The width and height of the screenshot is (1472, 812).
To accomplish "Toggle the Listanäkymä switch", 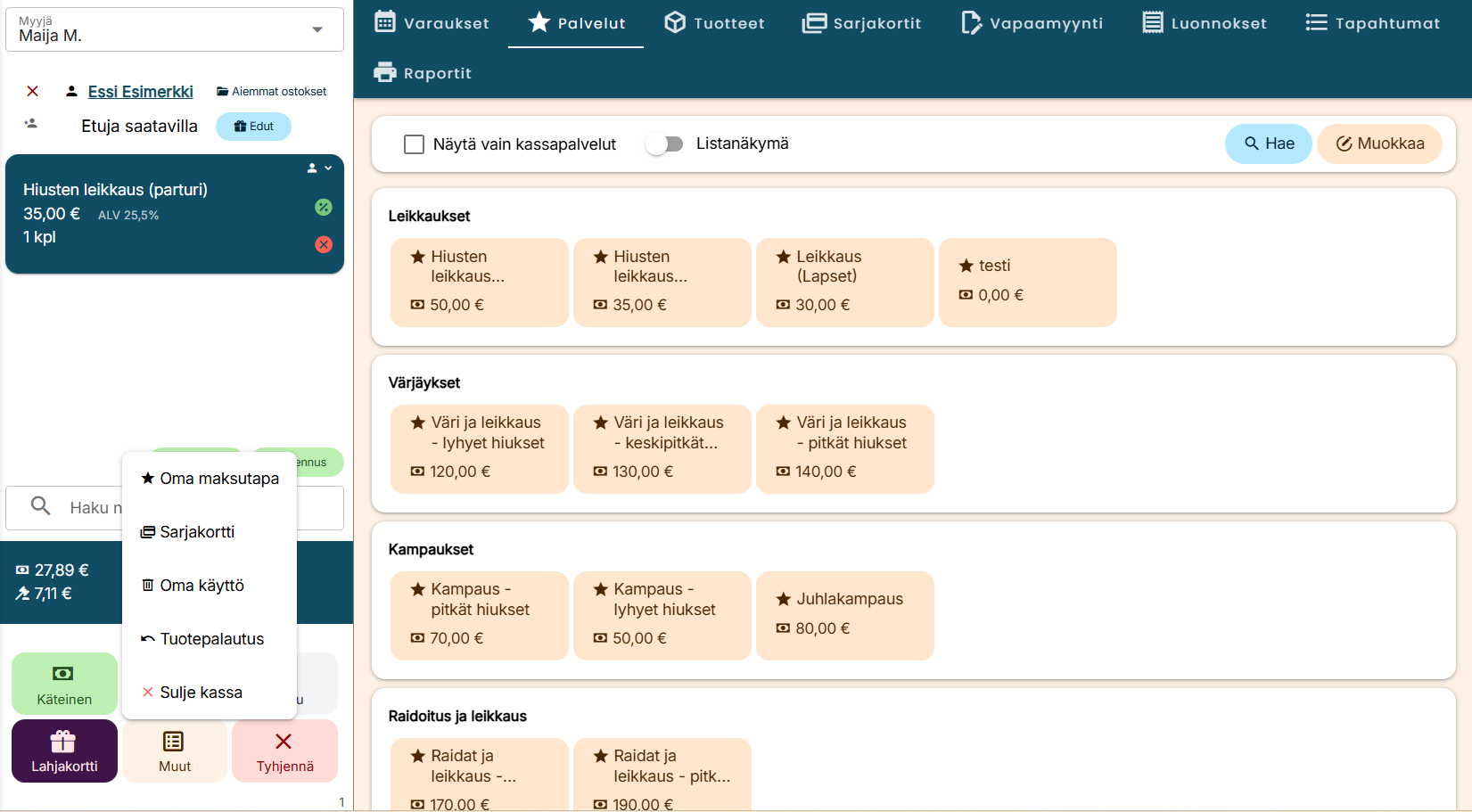I will click(664, 144).
